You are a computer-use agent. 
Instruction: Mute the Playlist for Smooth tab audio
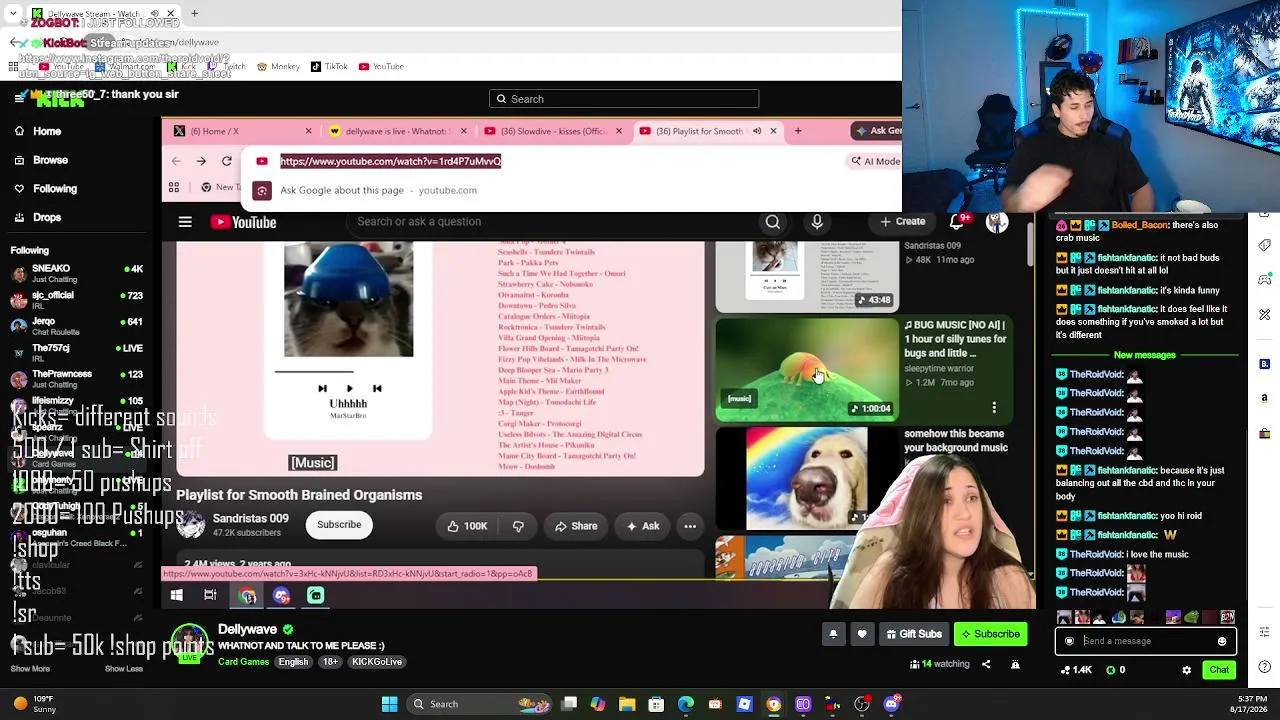757,131
